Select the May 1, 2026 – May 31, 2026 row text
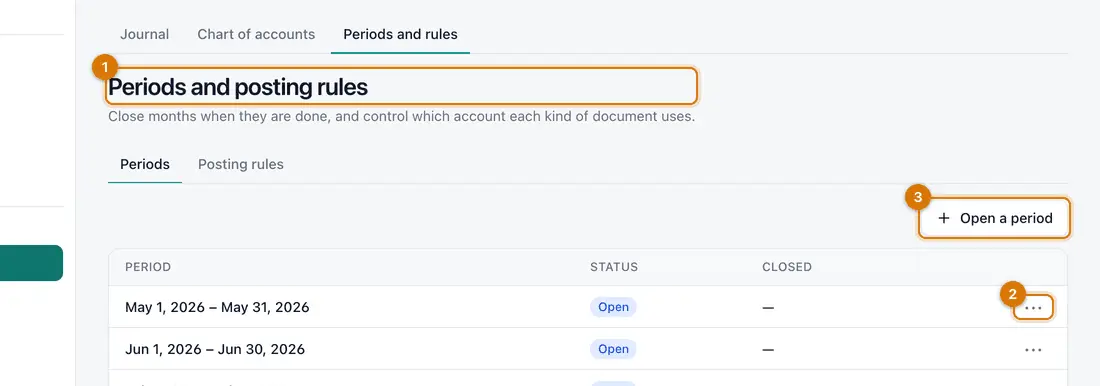The height and width of the screenshot is (386, 1100). (x=217, y=307)
